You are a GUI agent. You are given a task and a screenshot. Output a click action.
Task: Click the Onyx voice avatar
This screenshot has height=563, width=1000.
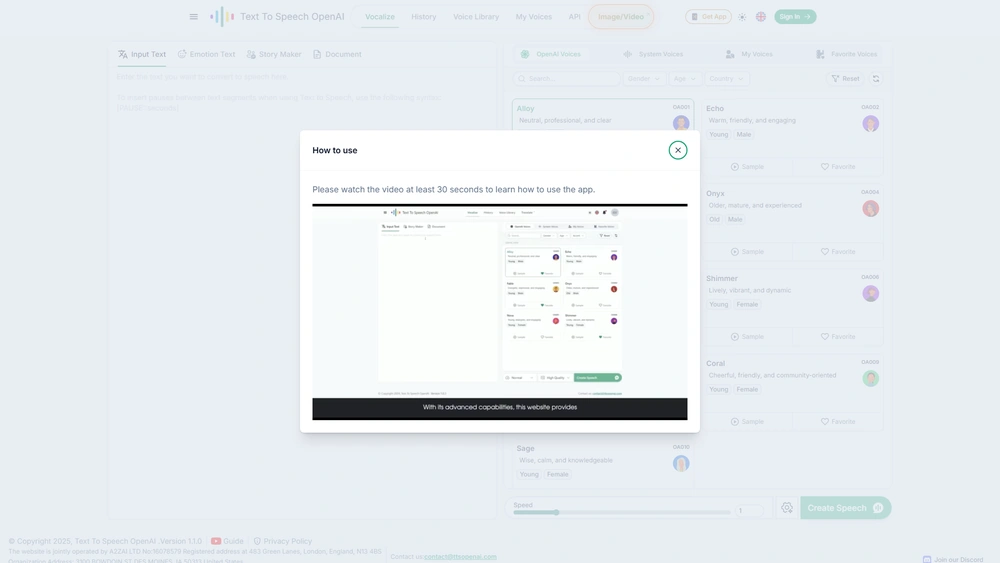pyautogui.click(x=871, y=208)
